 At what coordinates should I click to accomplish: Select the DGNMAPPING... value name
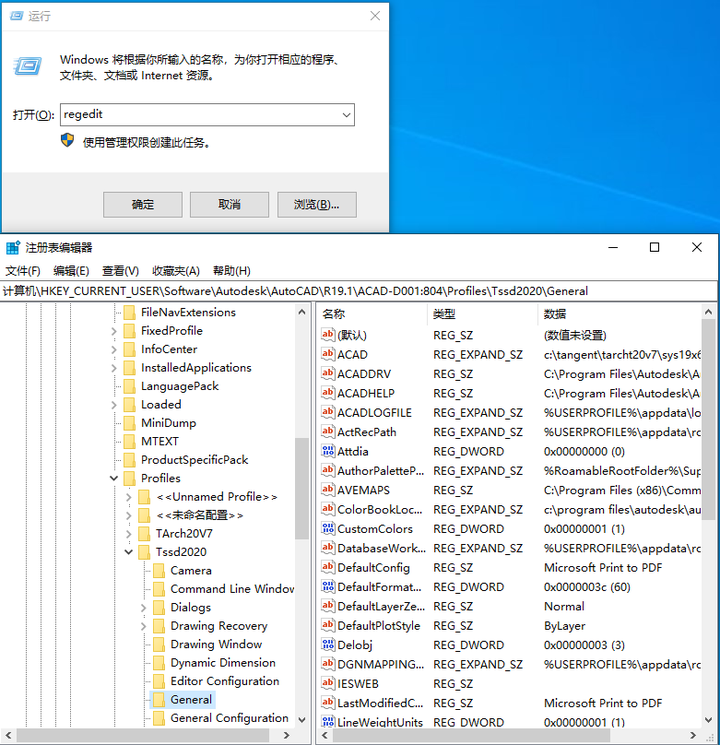coord(381,664)
